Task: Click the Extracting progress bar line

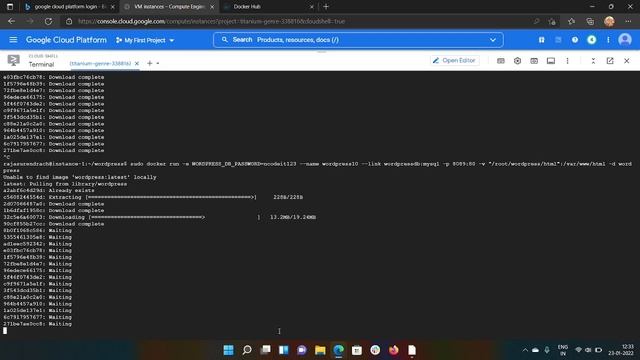Action: 153,197
